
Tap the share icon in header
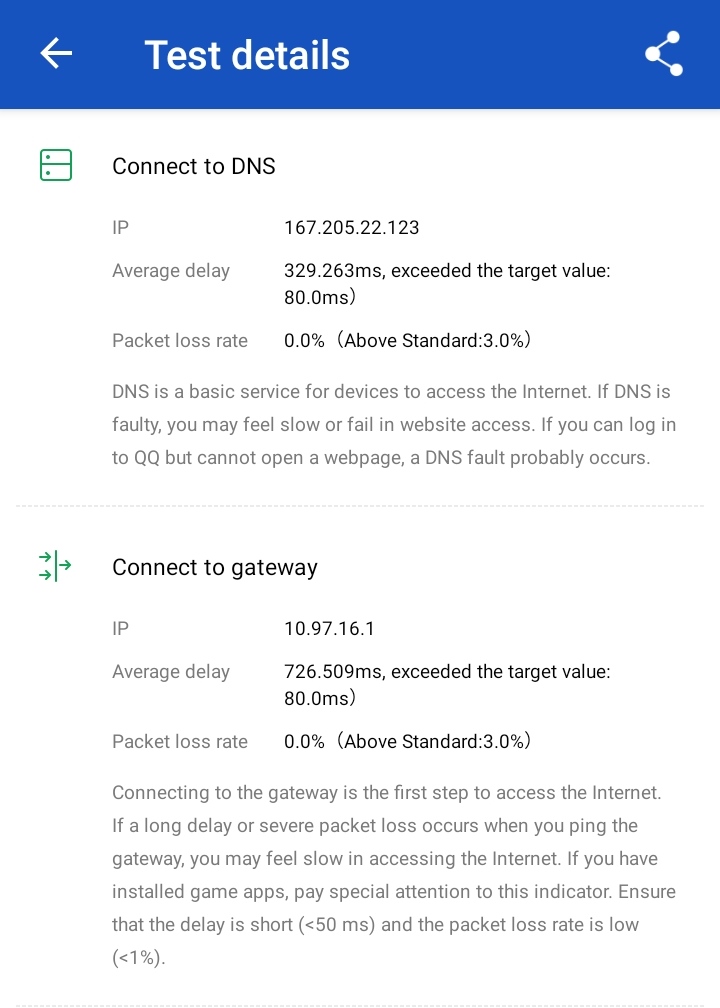(663, 54)
